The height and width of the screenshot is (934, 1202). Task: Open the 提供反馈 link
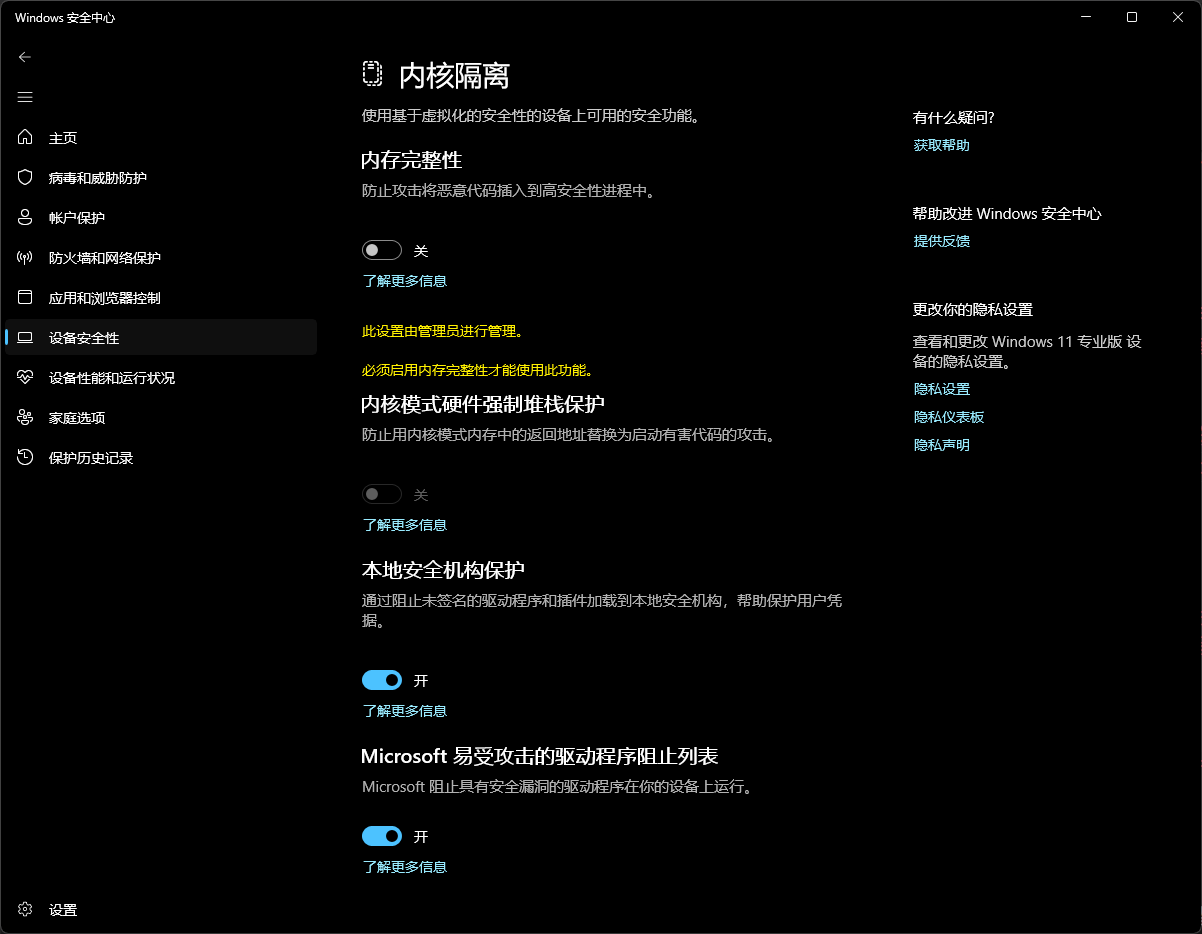click(941, 240)
